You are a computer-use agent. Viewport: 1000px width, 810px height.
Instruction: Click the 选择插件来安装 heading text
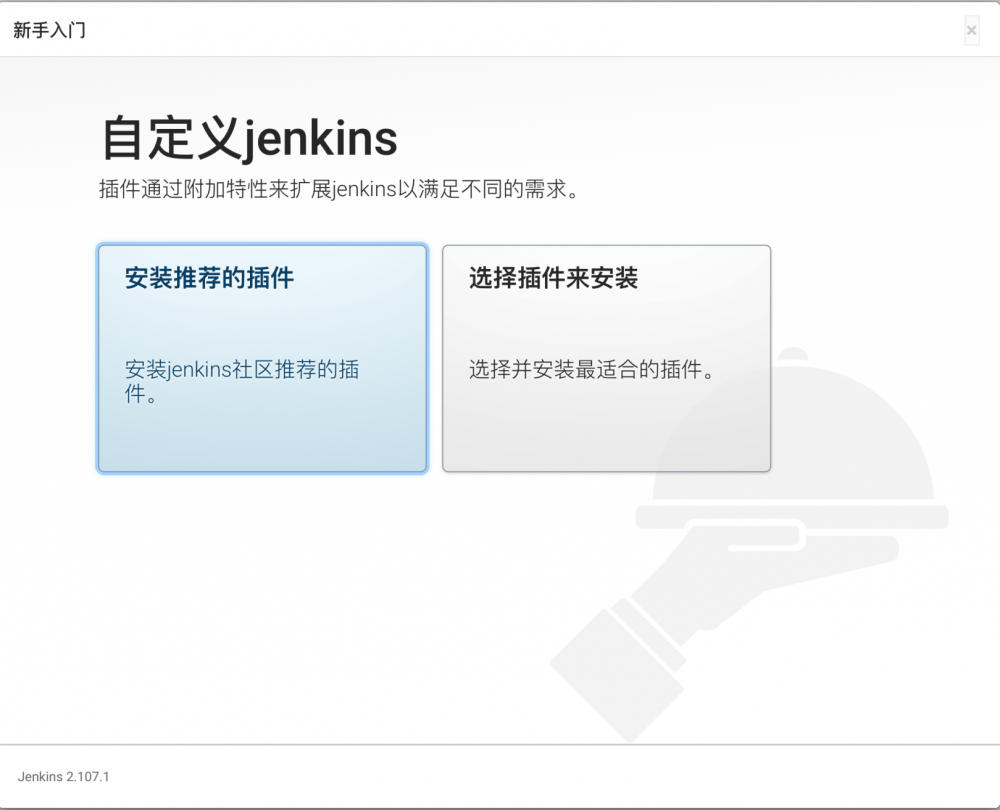point(552,278)
